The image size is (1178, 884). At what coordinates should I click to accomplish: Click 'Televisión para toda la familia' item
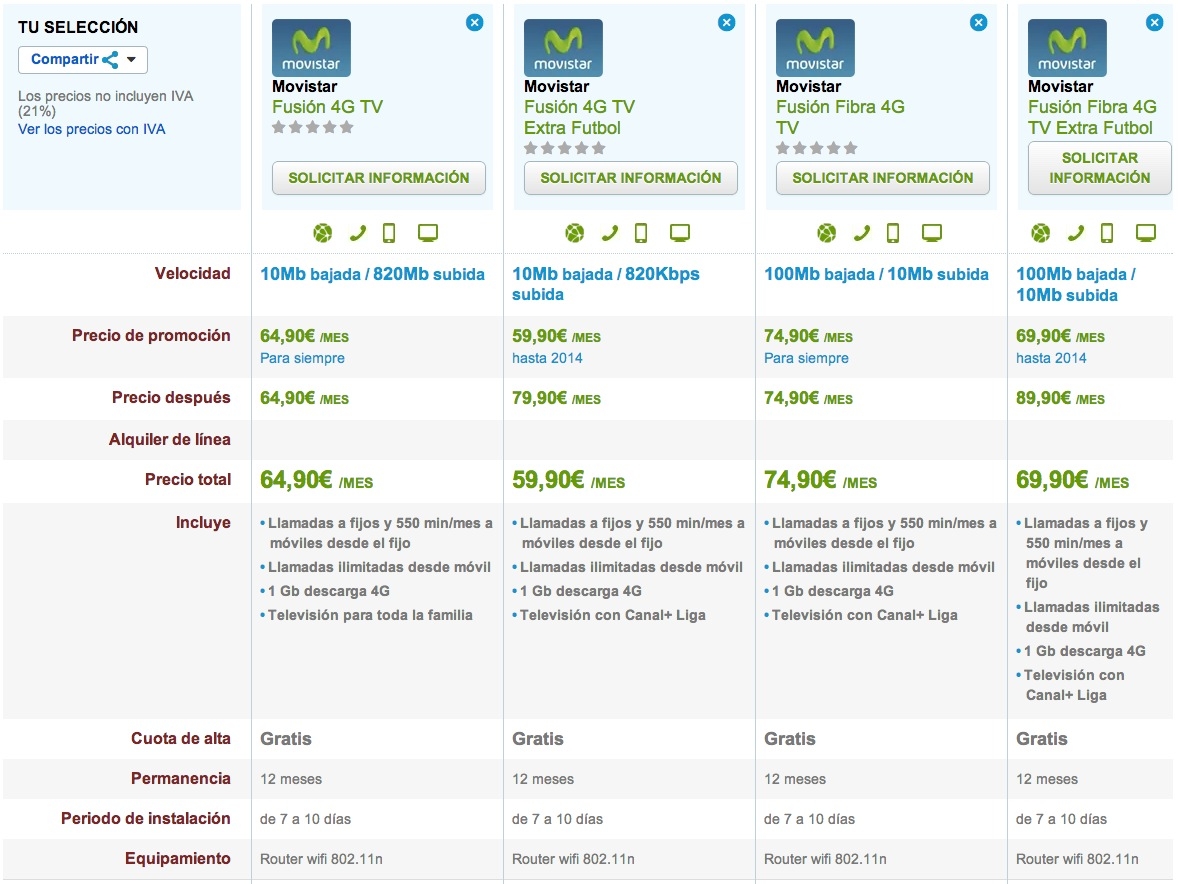[x=370, y=615]
